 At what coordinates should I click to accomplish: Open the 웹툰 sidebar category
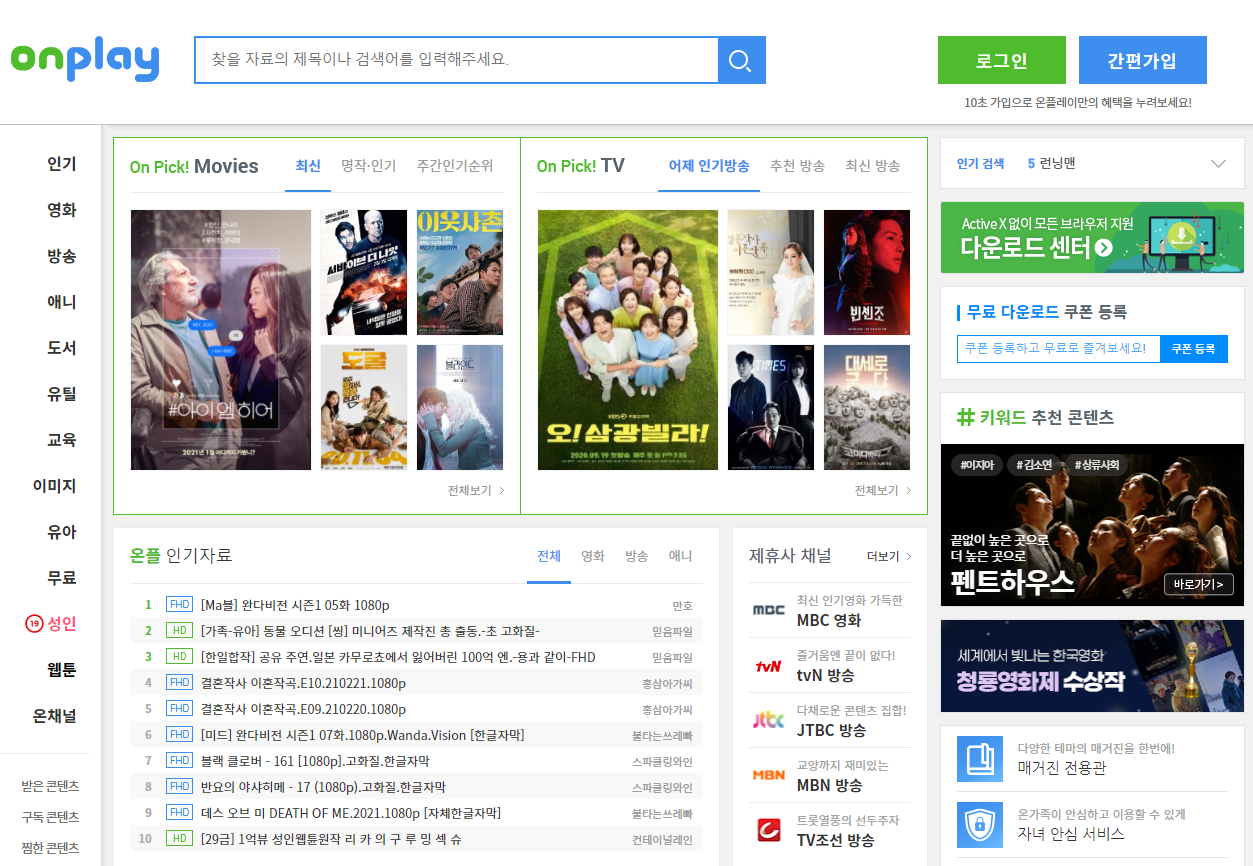click(x=62, y=670)
